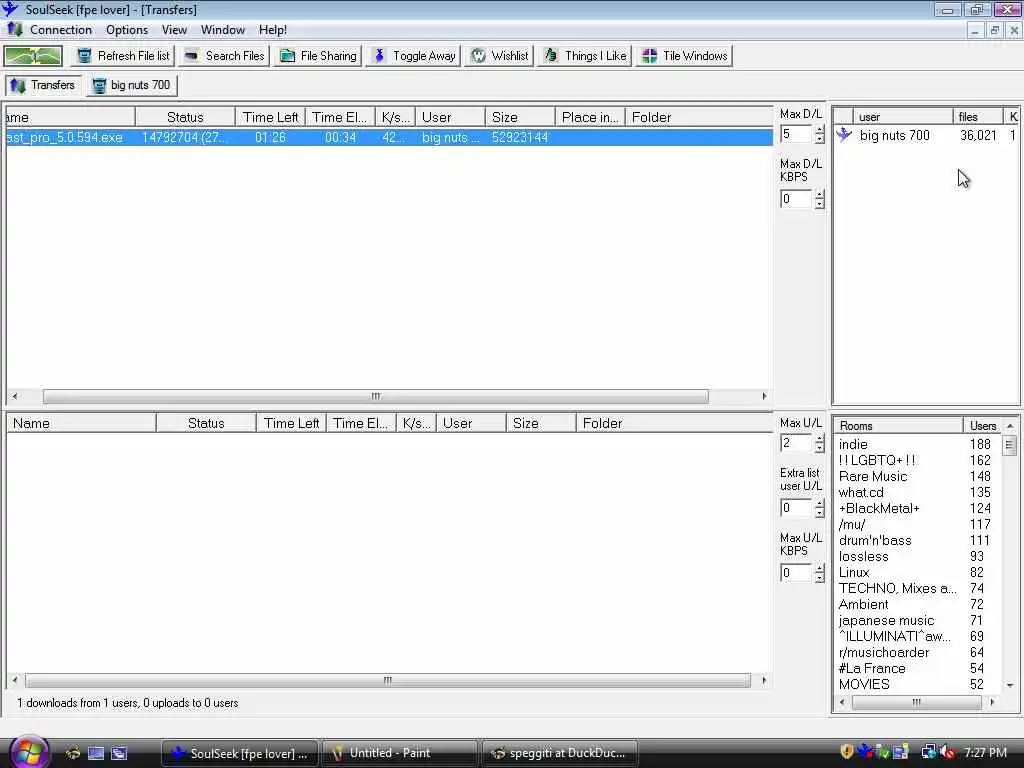The height and width of the screenshot is (768, 1024).
Task: Switch to the big nuts 700 tab
Action: [132, 85]
